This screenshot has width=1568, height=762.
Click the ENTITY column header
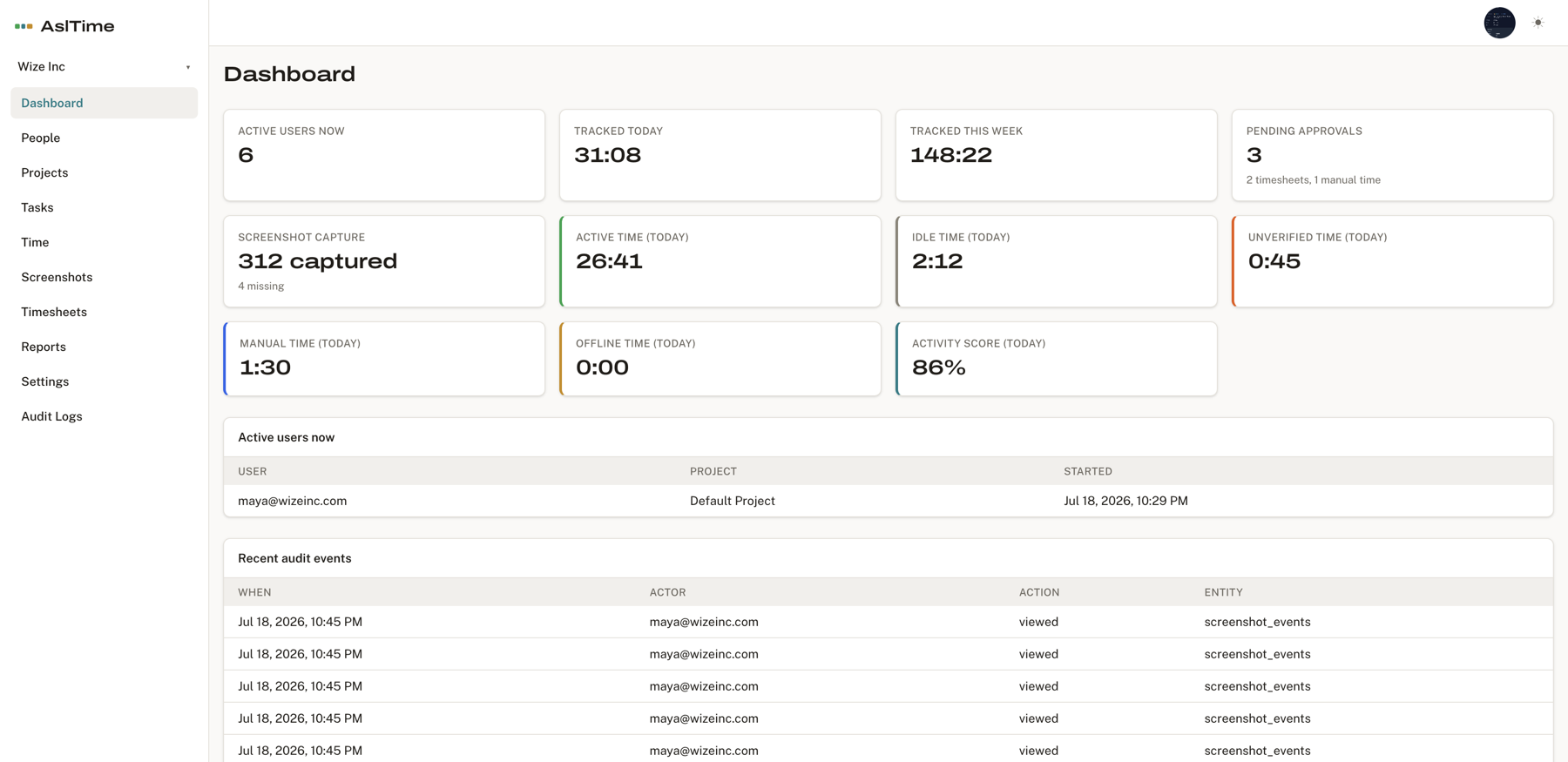[1223, 592]
